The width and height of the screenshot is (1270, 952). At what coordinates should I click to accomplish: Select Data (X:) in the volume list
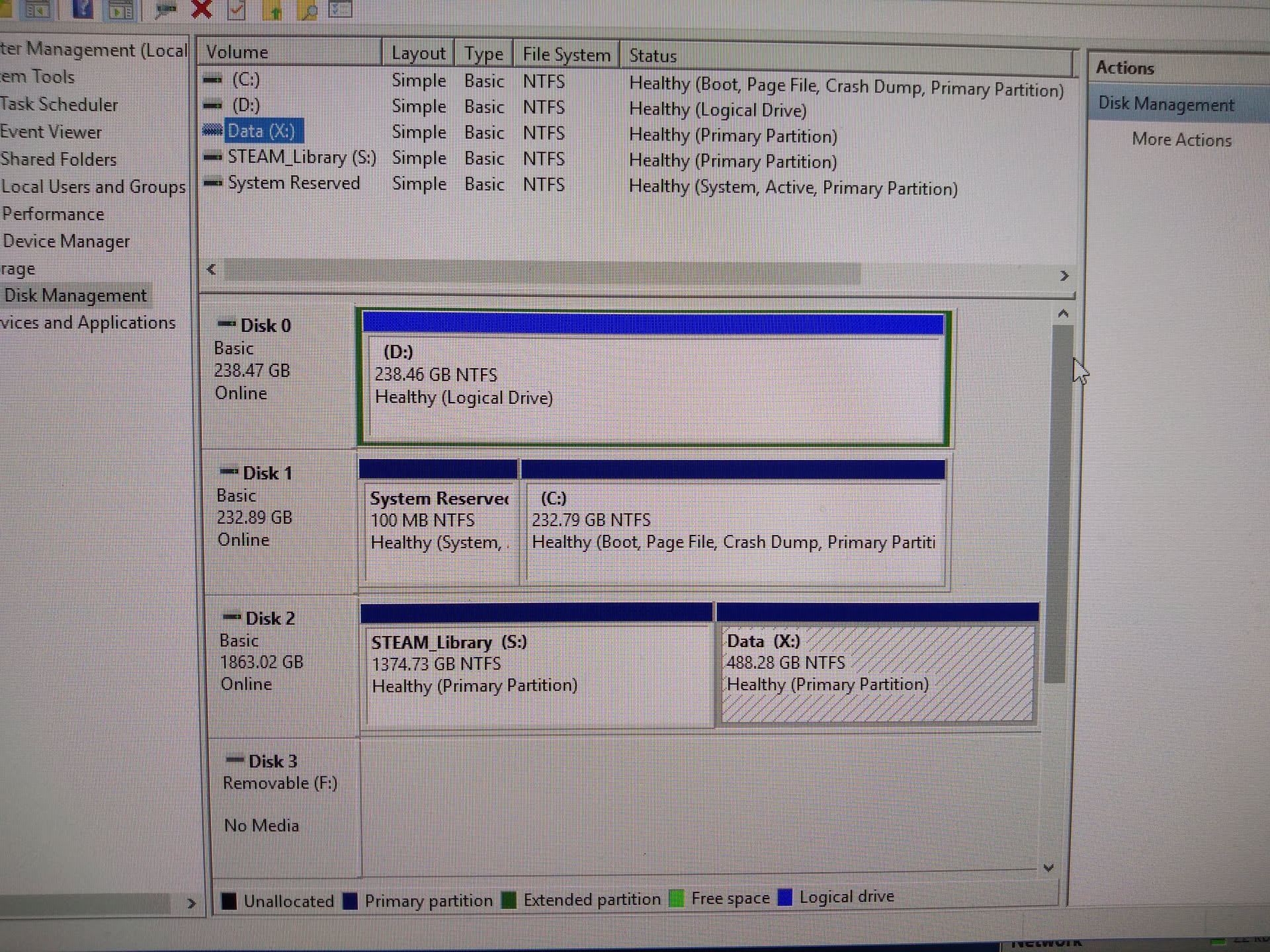click(261, 132)
